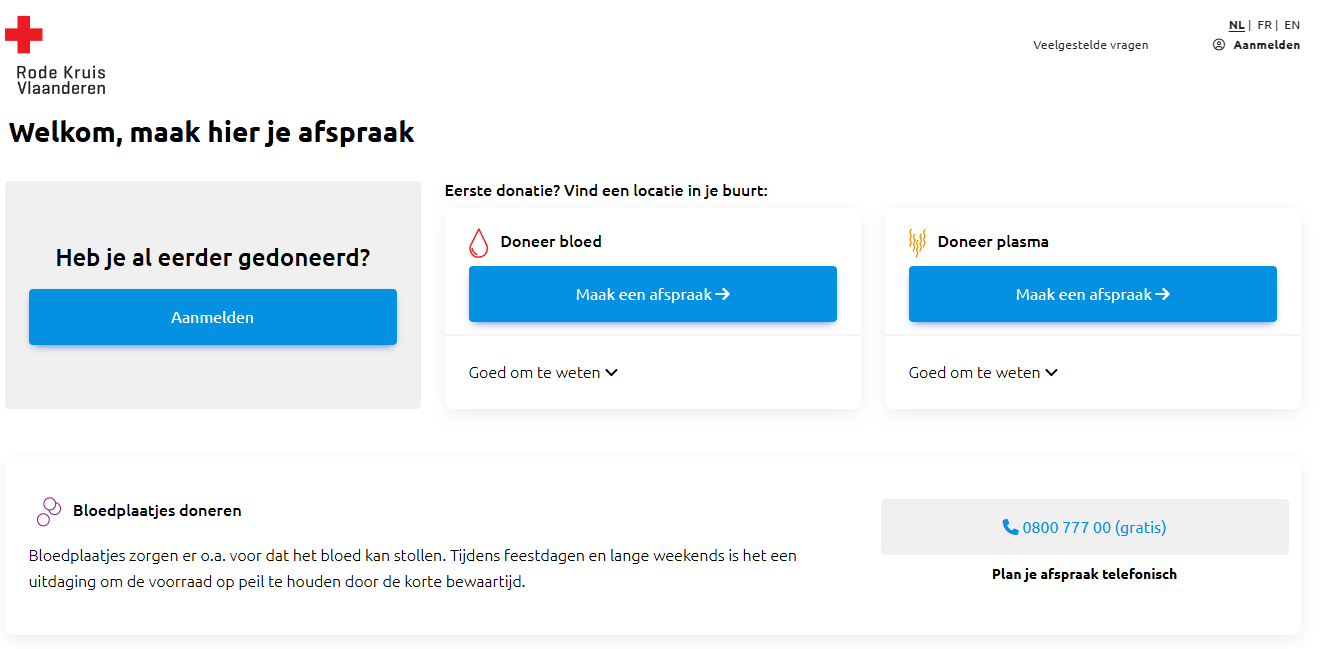Open Veelgestelde vragen
Image resolution: width=1322 pixels, height=649 pixels.
coord(1091,45)
